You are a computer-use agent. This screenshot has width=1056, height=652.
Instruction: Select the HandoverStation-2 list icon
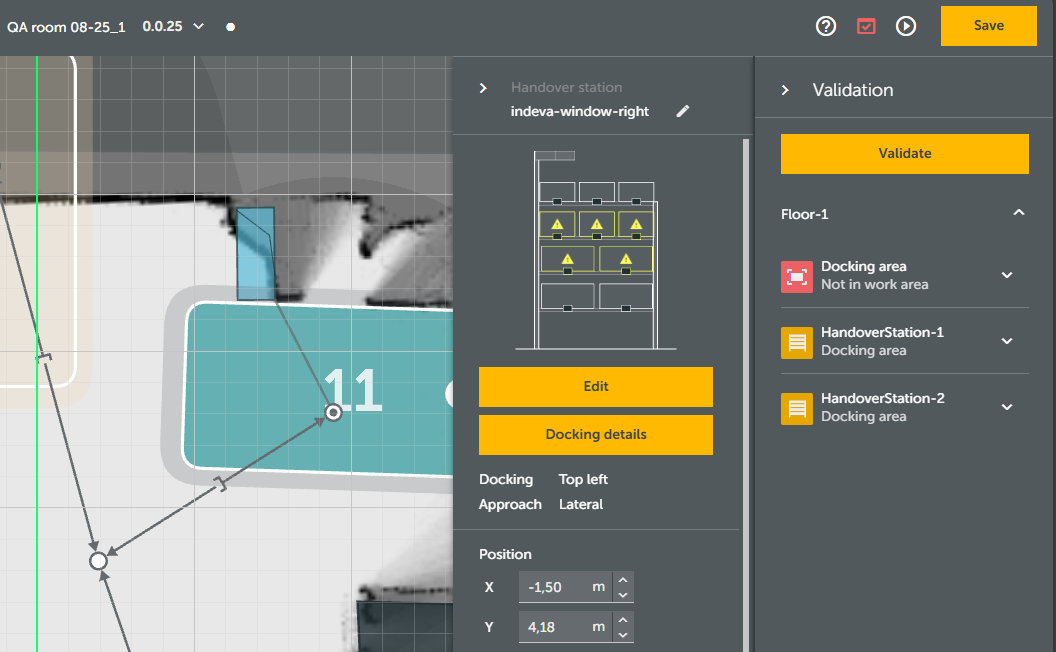click(x=797, y=408)
